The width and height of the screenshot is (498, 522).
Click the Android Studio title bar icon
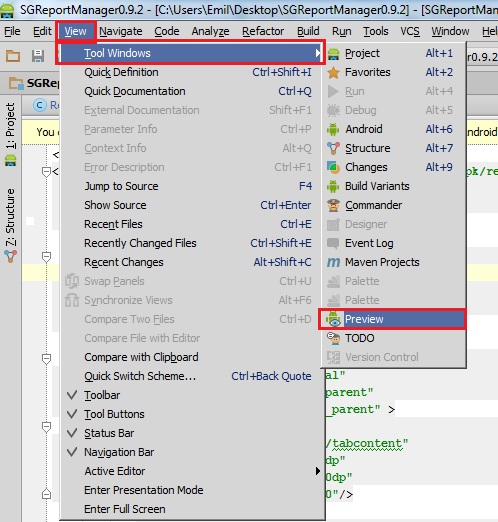click(7, 10)
